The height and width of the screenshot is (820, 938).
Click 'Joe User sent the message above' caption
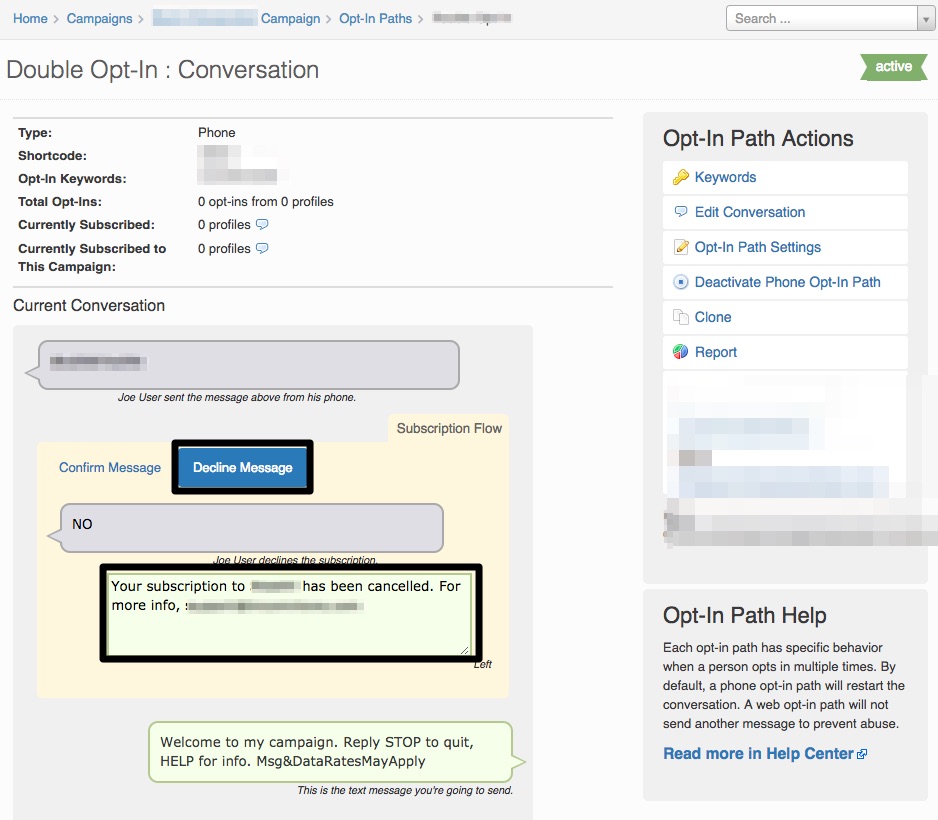(236, 397)
